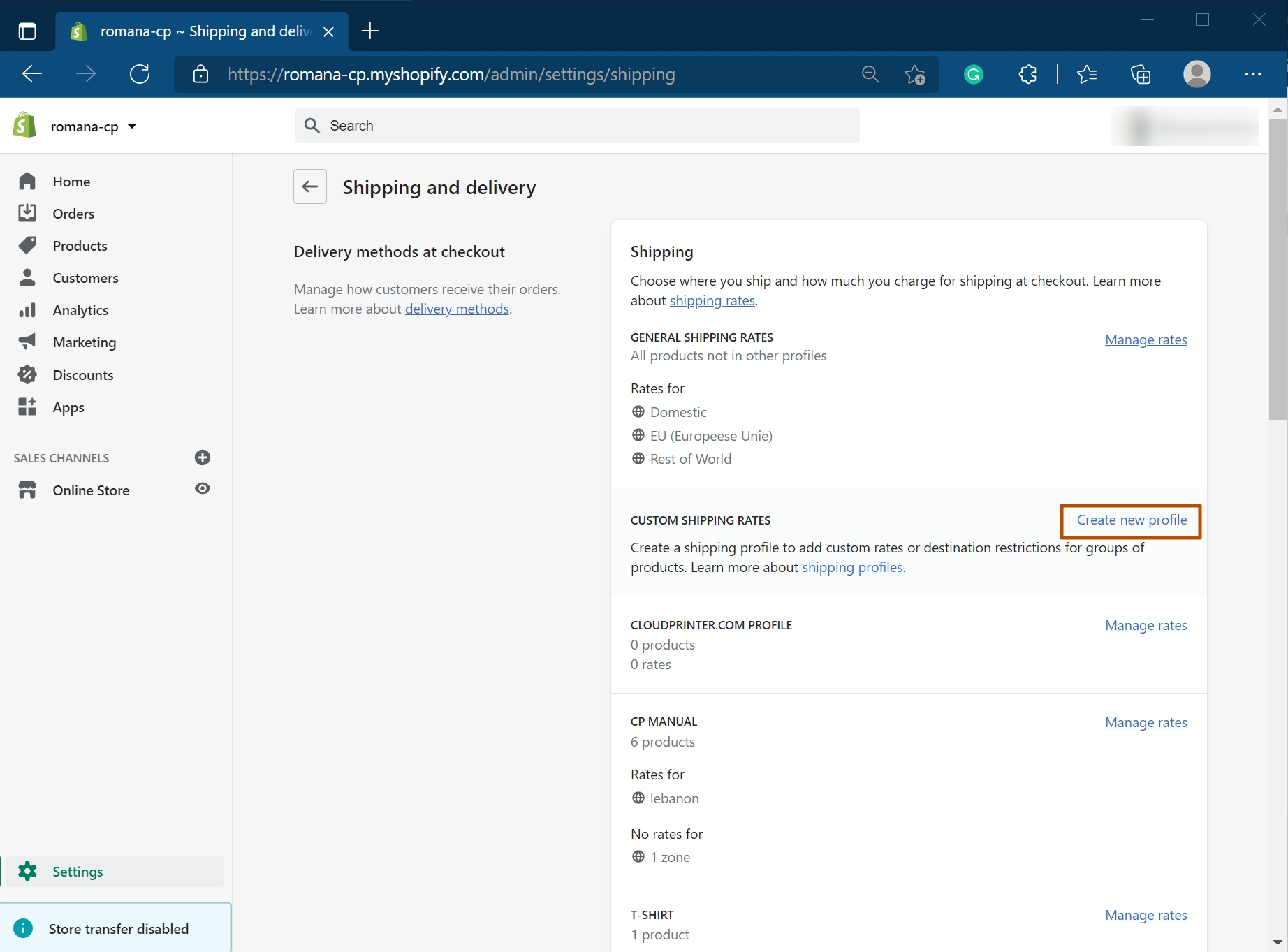Click the Apps grid icon
Viewport: 1288px width, 952px height.
point(27,407)
